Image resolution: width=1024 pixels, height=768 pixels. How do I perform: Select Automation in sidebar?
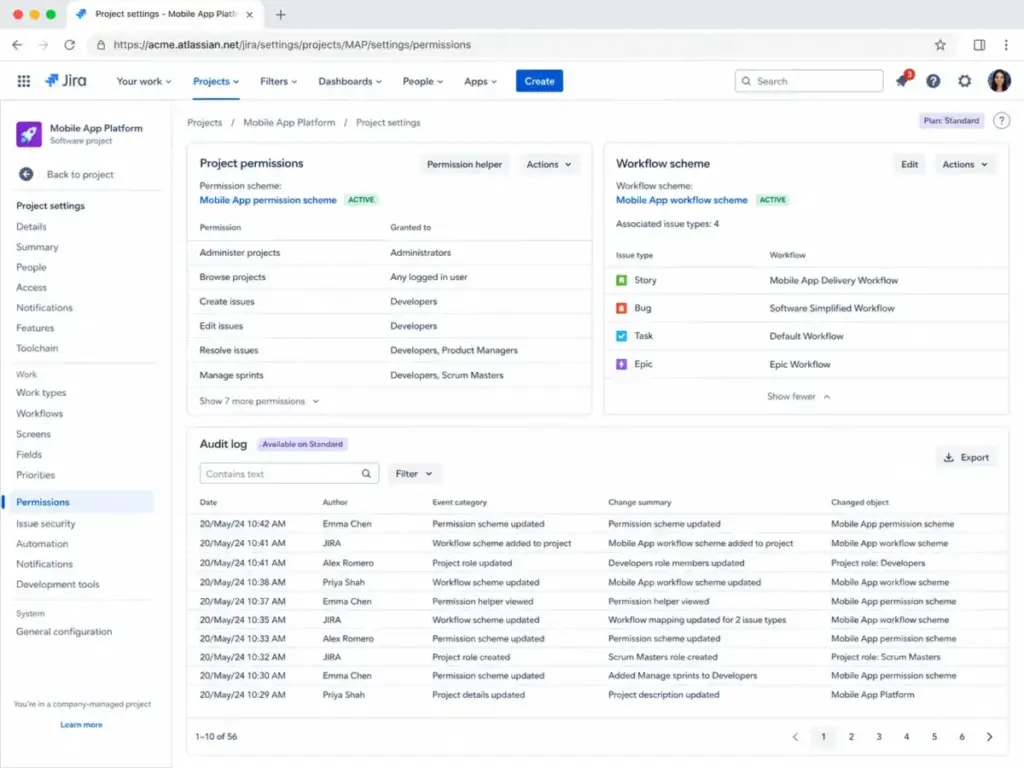click(42, 543)
